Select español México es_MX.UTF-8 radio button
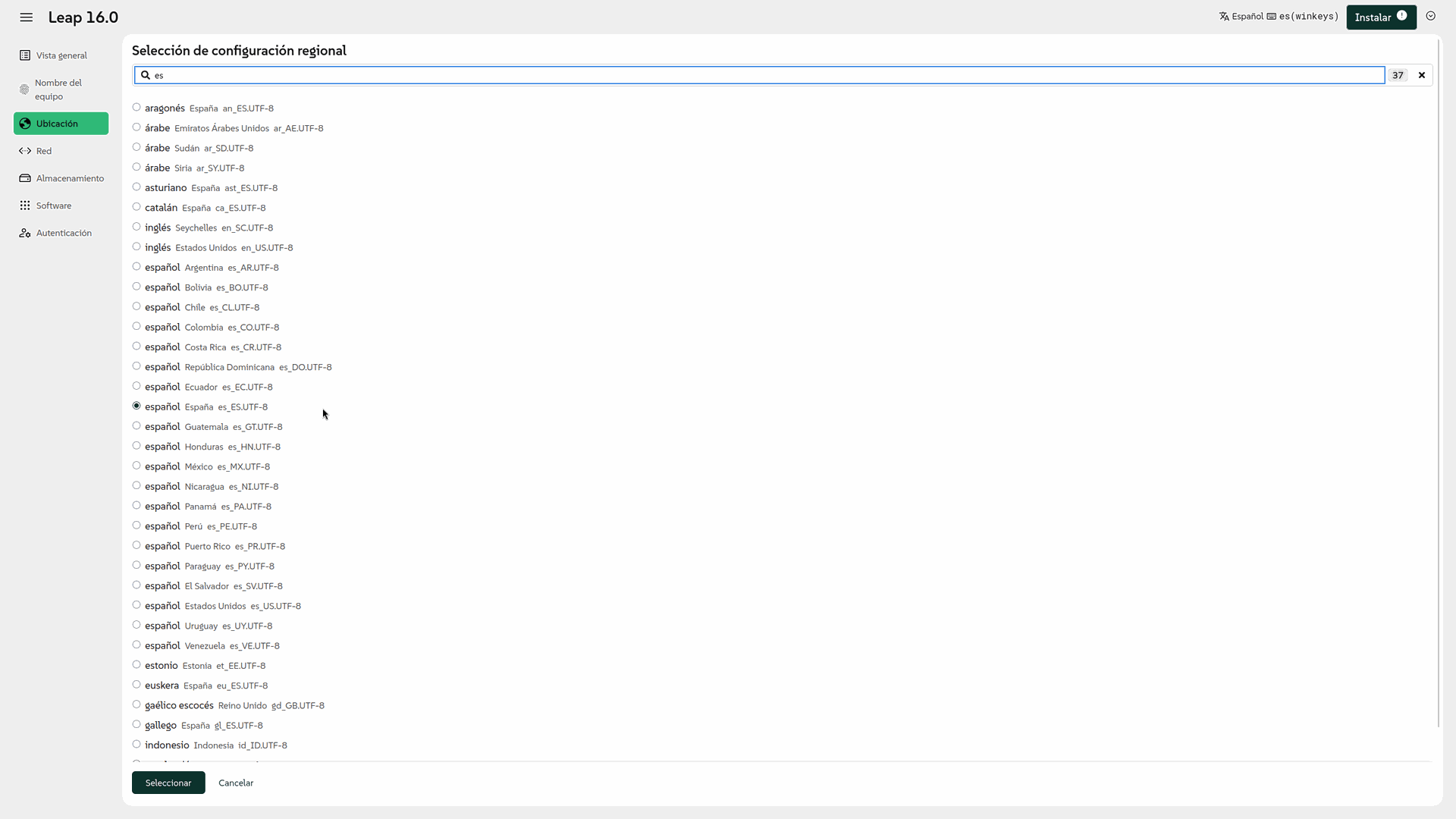This screenshot has width=1456, height=819. (136, 466)
